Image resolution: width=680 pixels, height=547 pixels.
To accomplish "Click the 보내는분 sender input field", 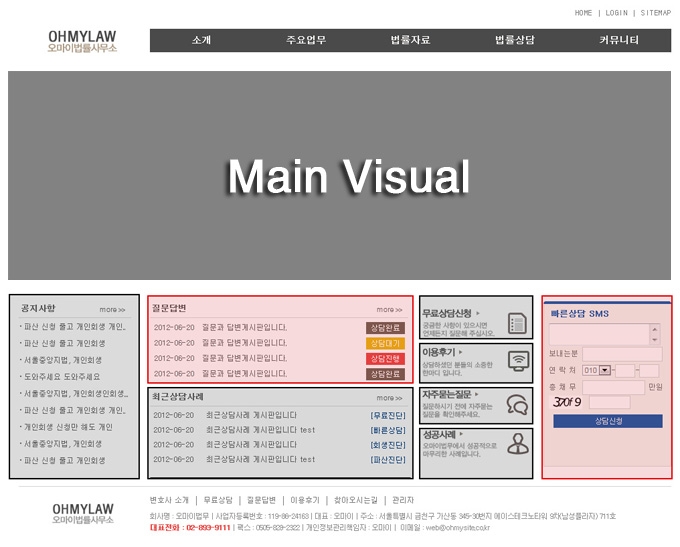I will point(622,354).
